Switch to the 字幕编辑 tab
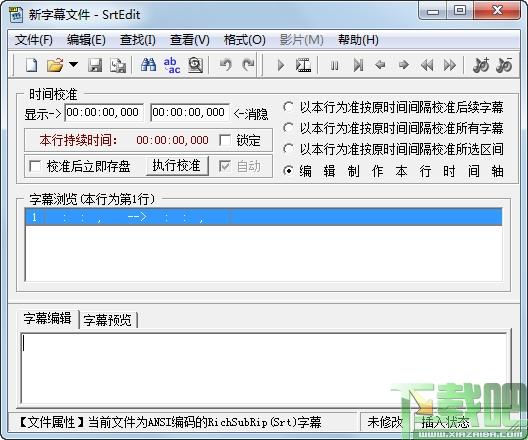The width and height of the screenshot is (528, 440). coord(47,318)
